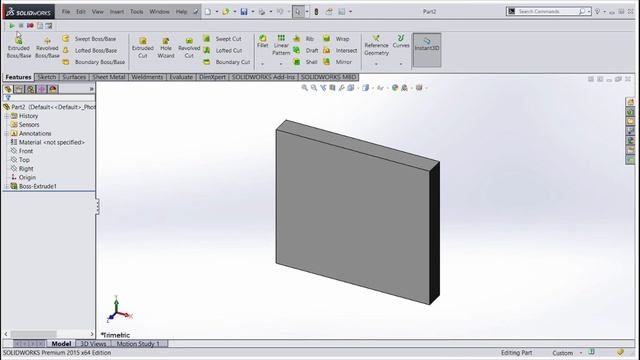Select Swept Cut feature
The width and height of the screenshot is (640, 360).
point(223,39)
